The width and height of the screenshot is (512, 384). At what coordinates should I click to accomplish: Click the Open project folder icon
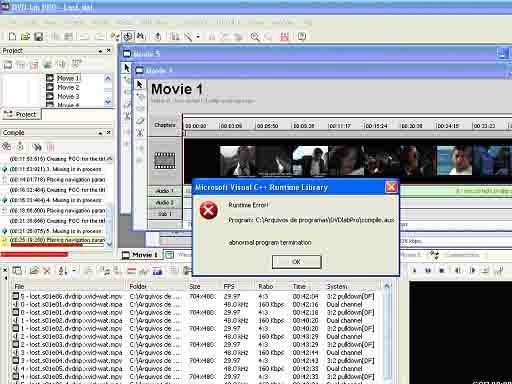click(25, 36)
